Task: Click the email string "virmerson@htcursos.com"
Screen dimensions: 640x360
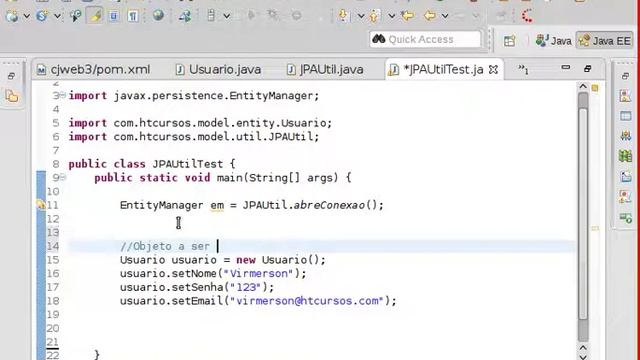Action: 307,301
